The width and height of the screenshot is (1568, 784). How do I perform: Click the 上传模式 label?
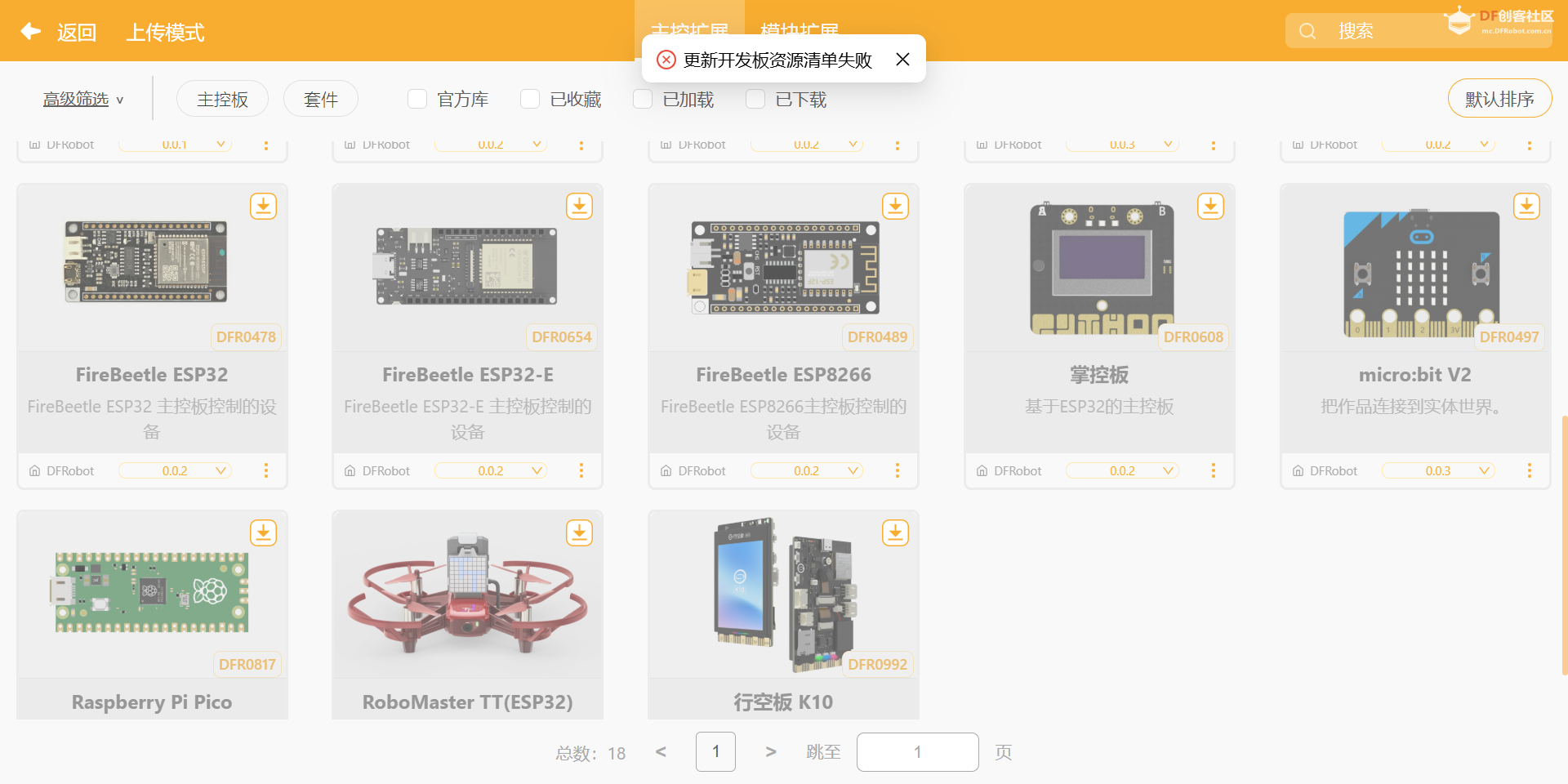pos(165,32)
